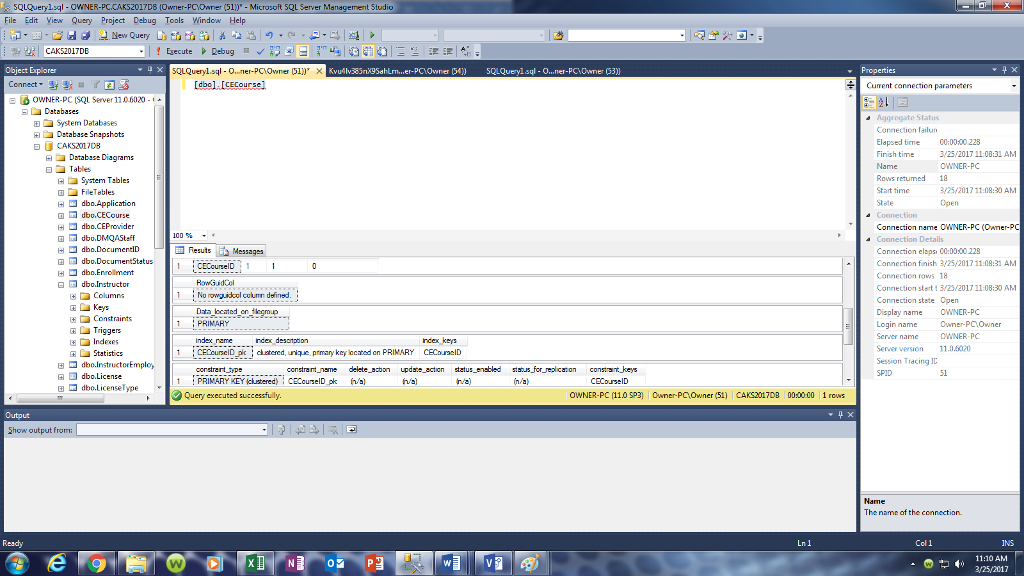Click the Comment Out Selected Lines icon

coord(401,49)
